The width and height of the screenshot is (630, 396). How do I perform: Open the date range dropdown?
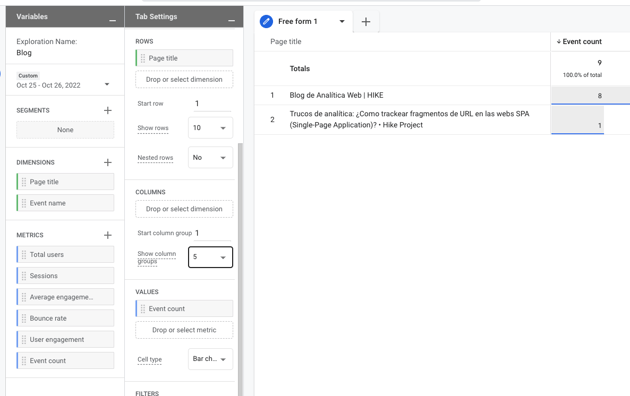click(107, 84)
